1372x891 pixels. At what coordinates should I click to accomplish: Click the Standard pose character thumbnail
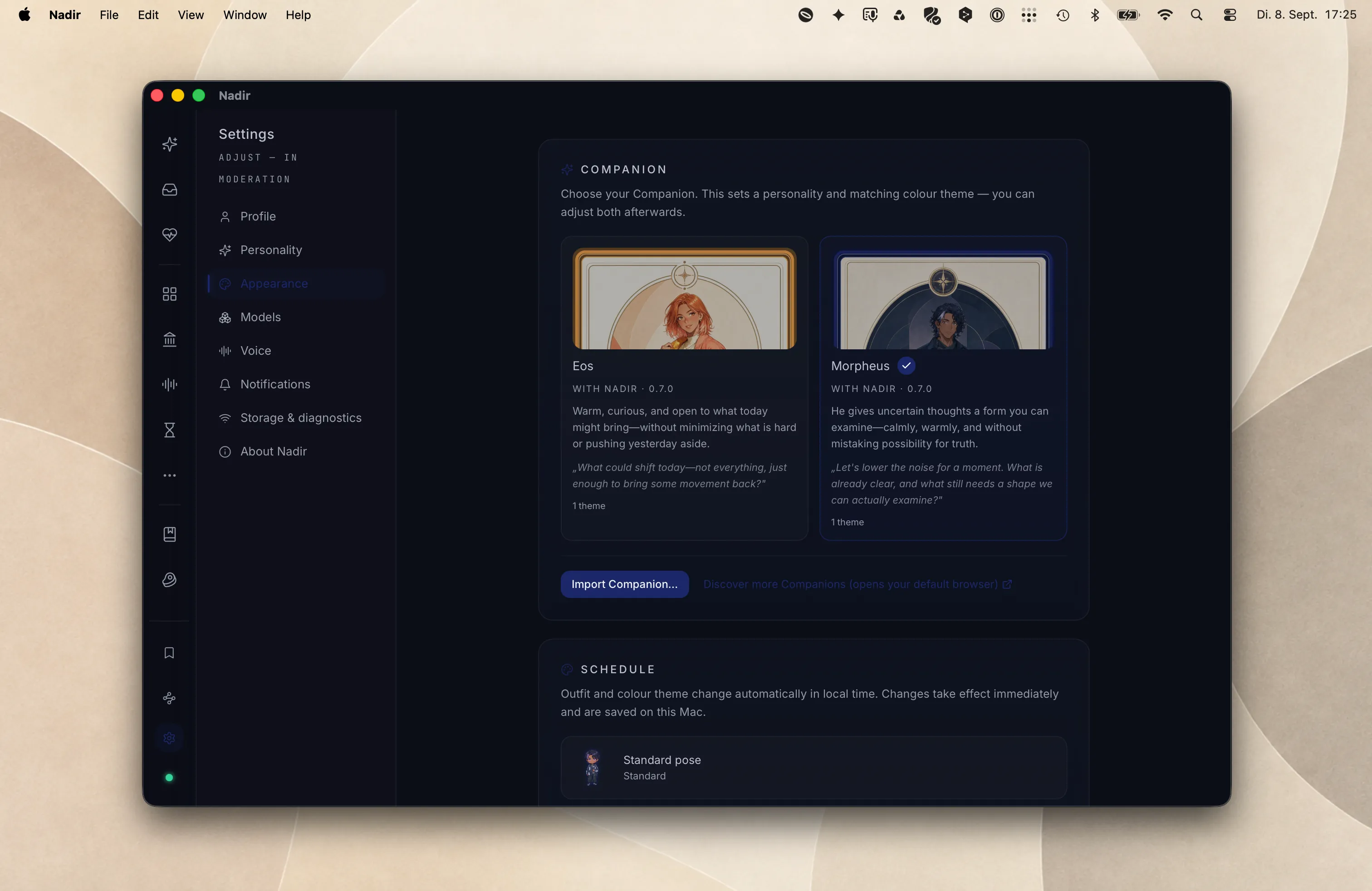click(x=592, y=768)
